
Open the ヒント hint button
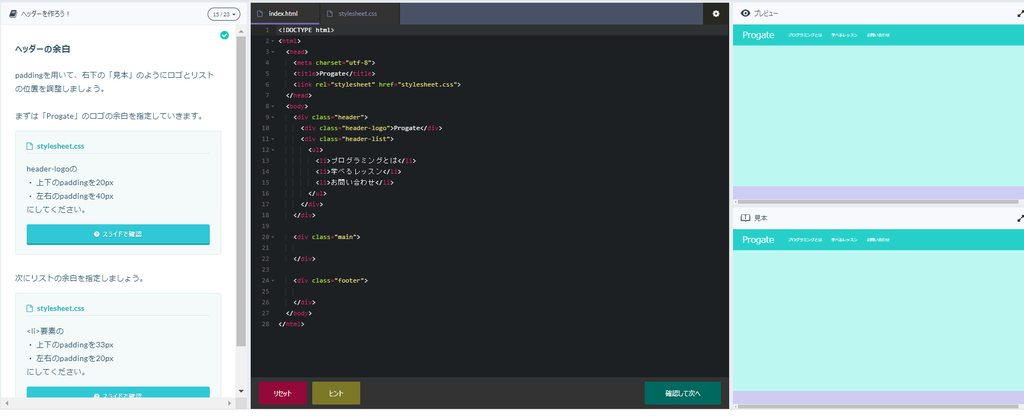click(x=336, y=393)
